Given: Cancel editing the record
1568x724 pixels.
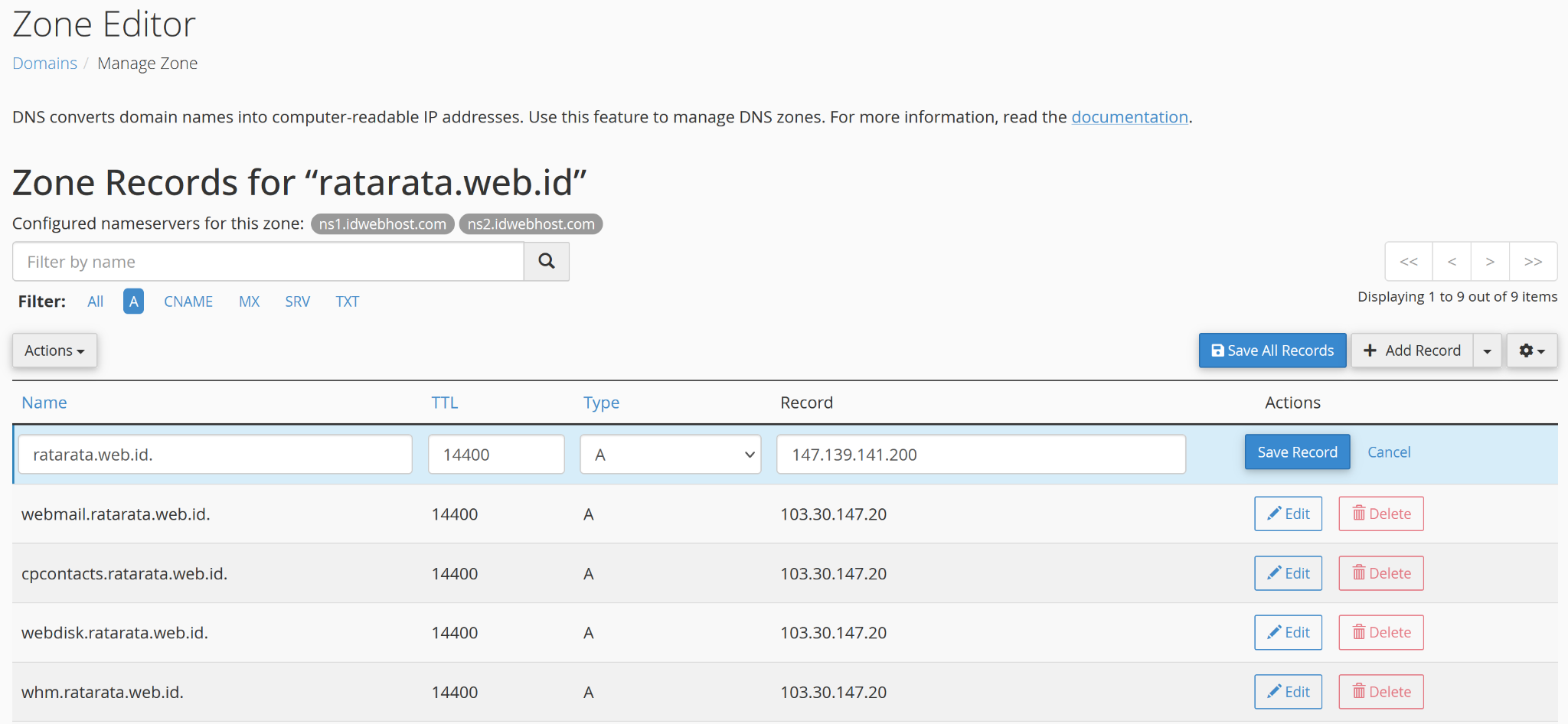Looking at the screenshot, I should coord(1389,452).
